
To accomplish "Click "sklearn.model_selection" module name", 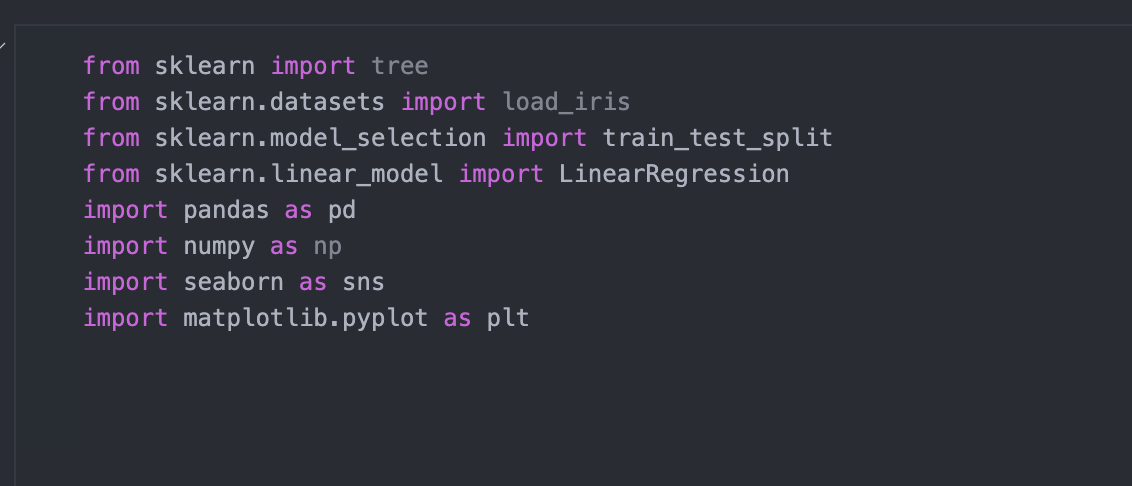I will click(320, 138).
